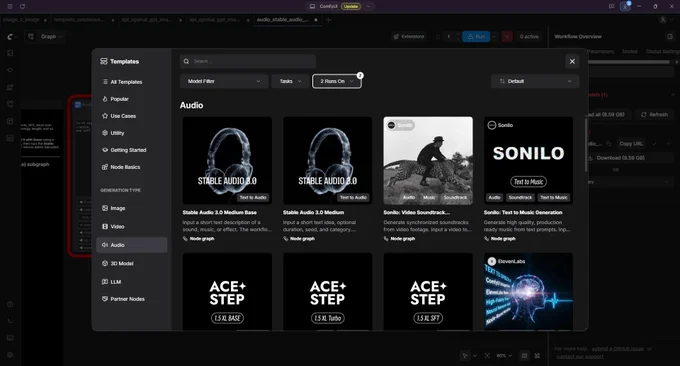Screen dimensions: 680x366
Task: Click the reload icon beside hamburger menu
Action: 22,7
